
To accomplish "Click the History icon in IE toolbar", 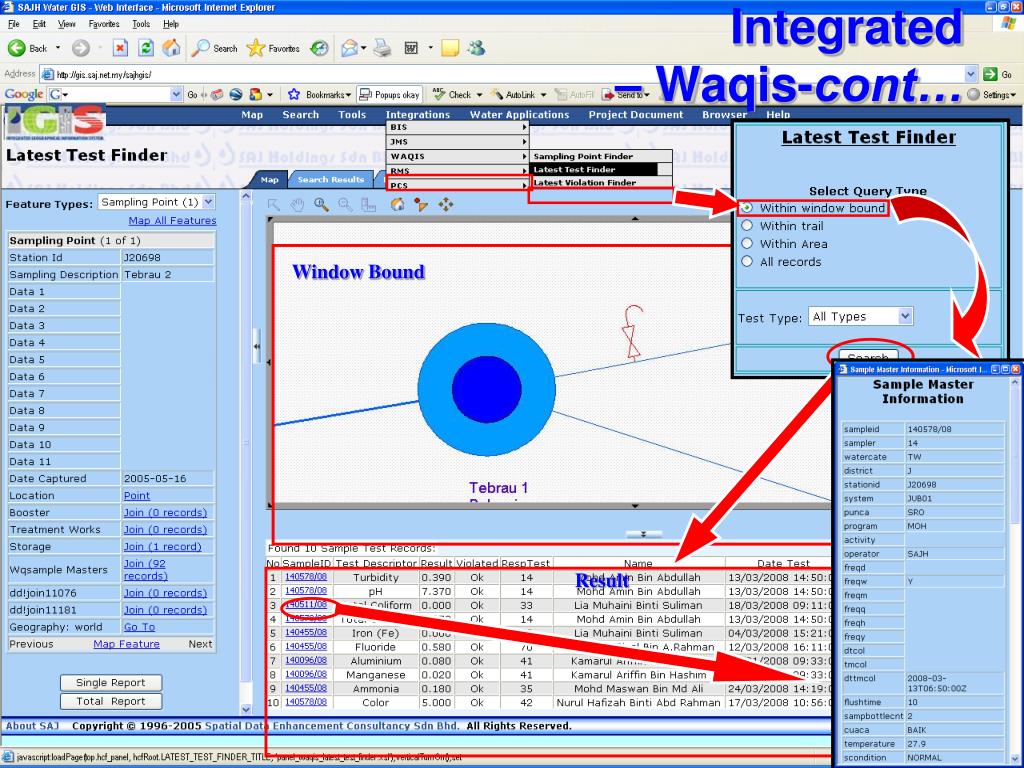I will pos(319,48).
